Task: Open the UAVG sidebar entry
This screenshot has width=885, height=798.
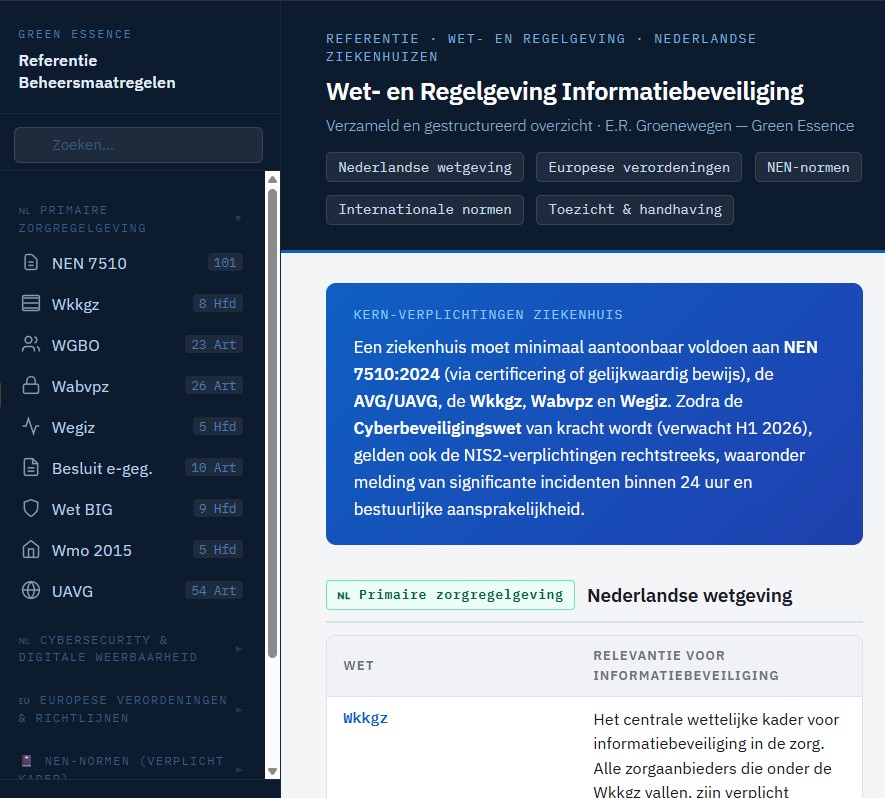Action: pos(132,591)
